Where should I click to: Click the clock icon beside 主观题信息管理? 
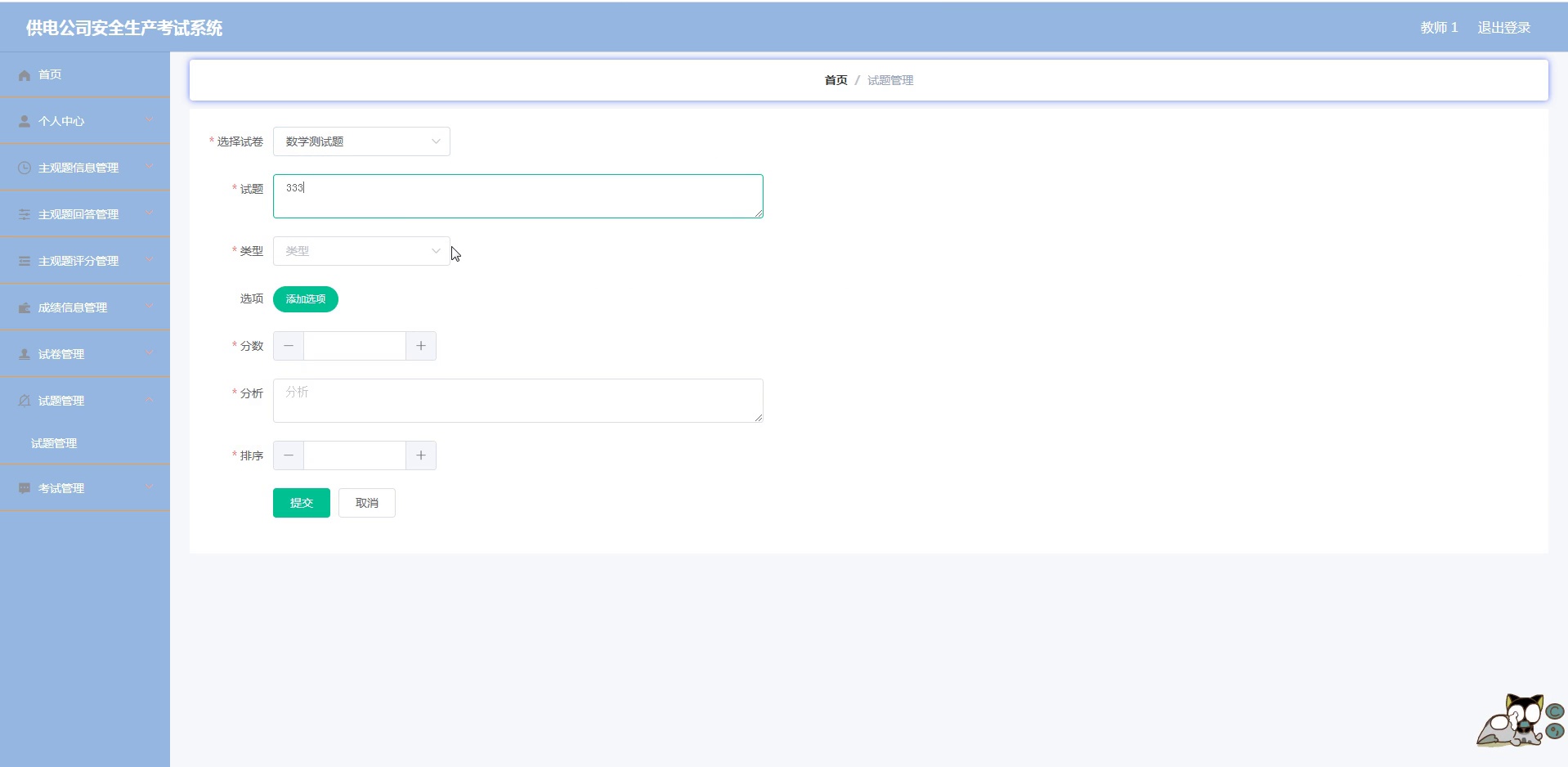[x=25, y=168]
